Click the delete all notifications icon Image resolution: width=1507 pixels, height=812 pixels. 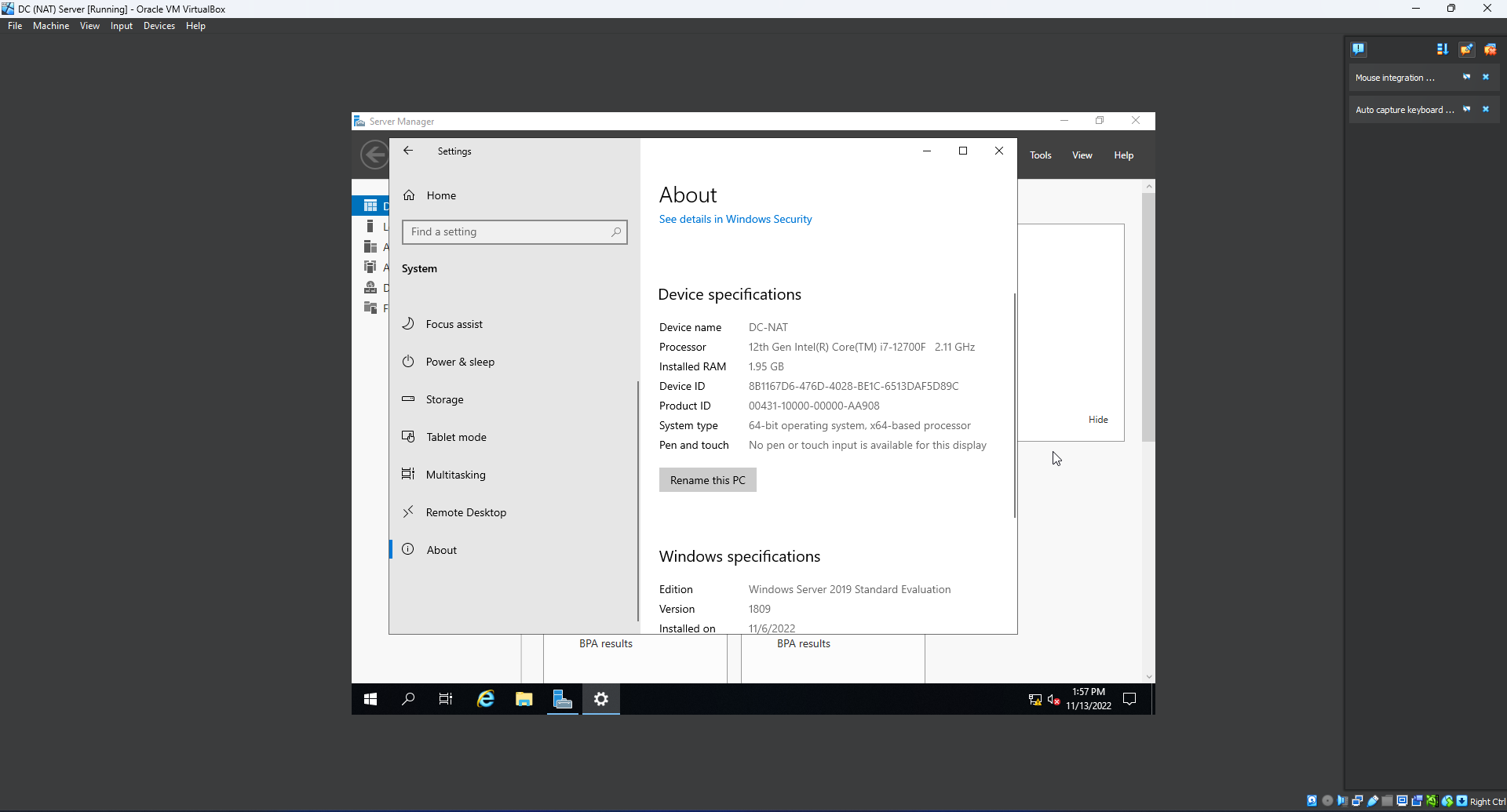(1490, 49)
